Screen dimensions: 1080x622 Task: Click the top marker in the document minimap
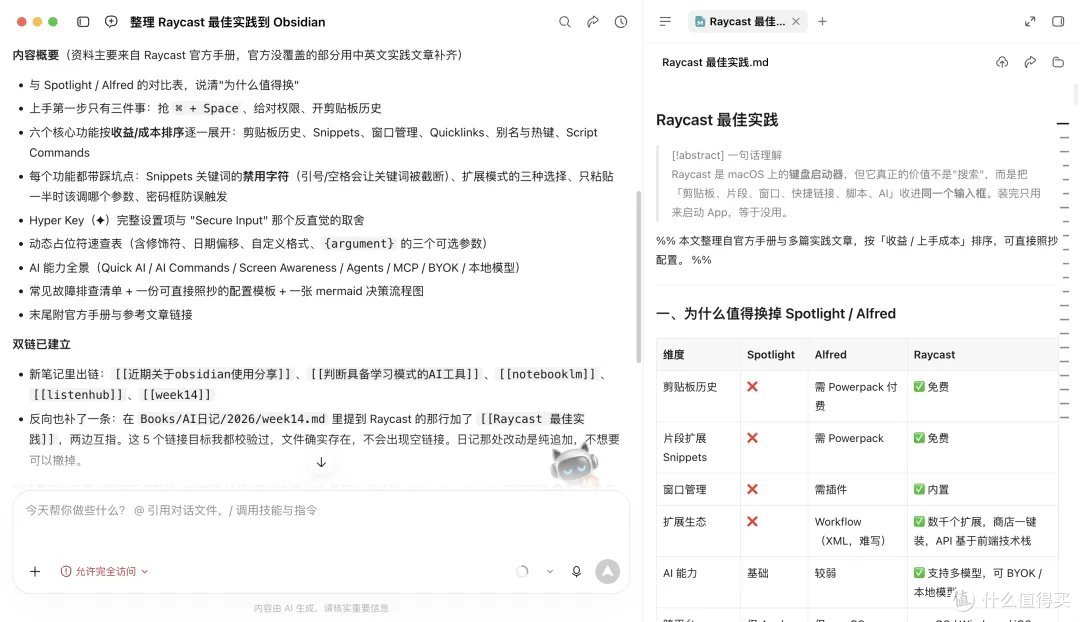pos(1063,123)
